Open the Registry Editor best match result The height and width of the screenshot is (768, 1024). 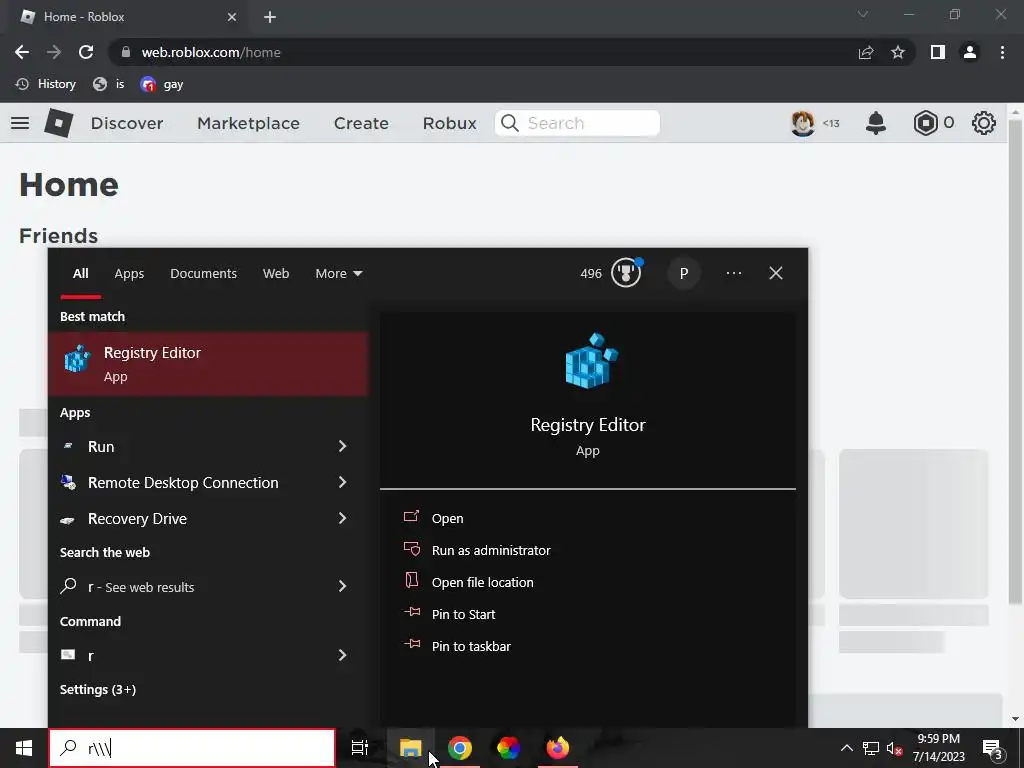point(208,363)
